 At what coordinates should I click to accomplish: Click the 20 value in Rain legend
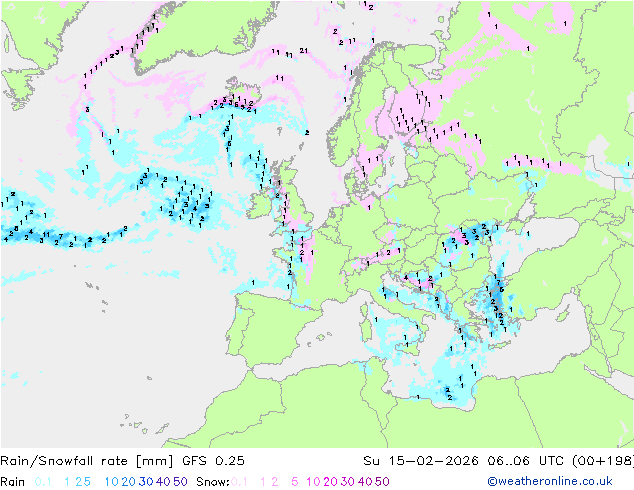coord(129,482)
